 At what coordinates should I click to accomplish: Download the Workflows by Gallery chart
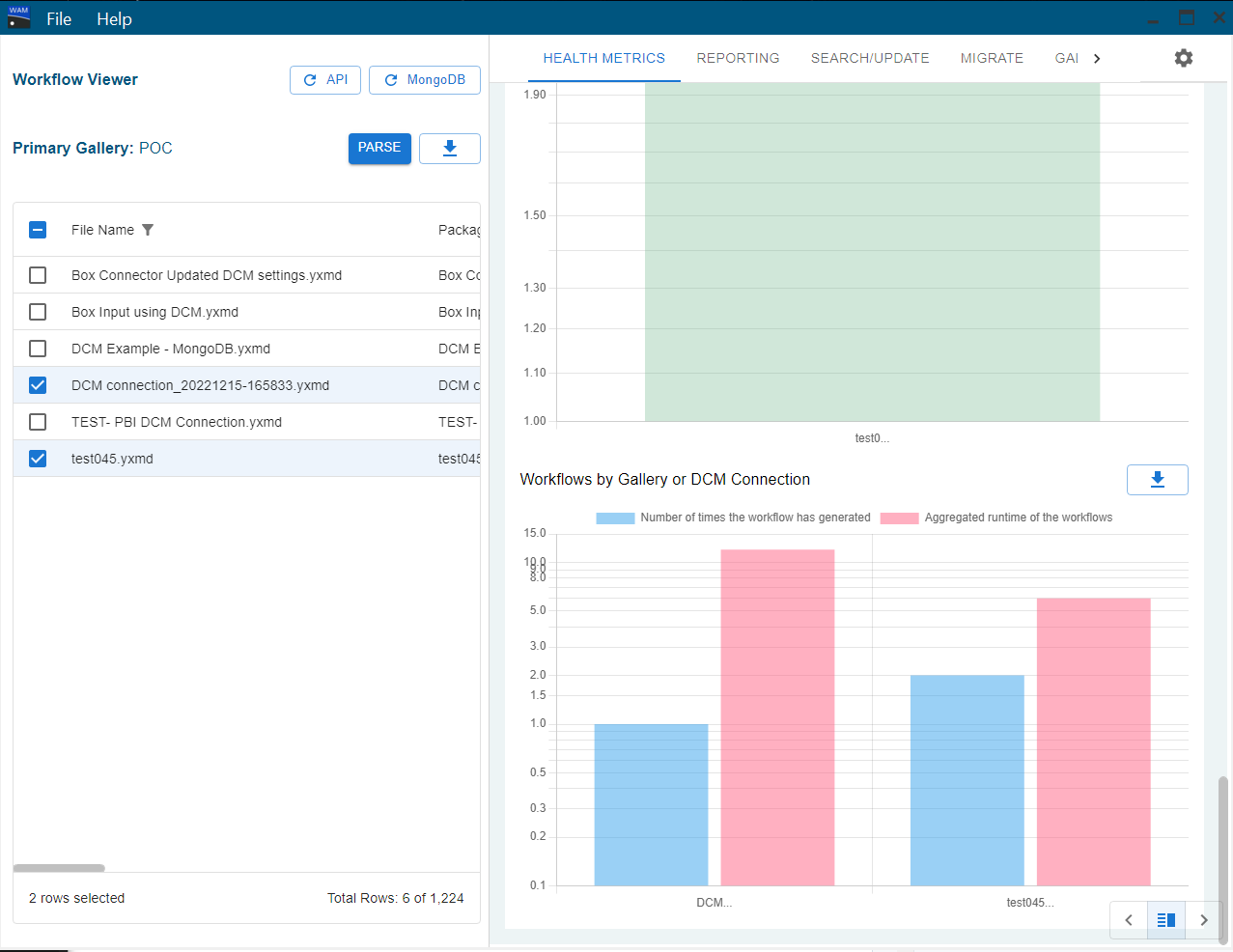click(1157, 480)
